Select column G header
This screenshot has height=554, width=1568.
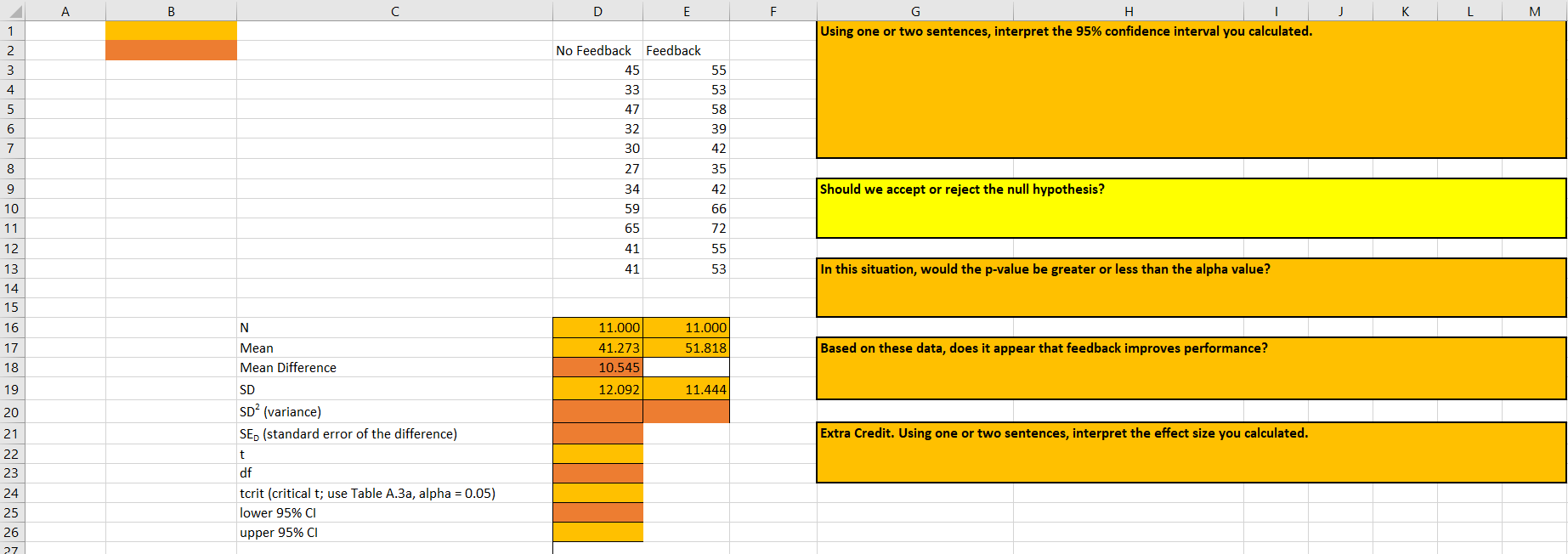coord(915,10)
